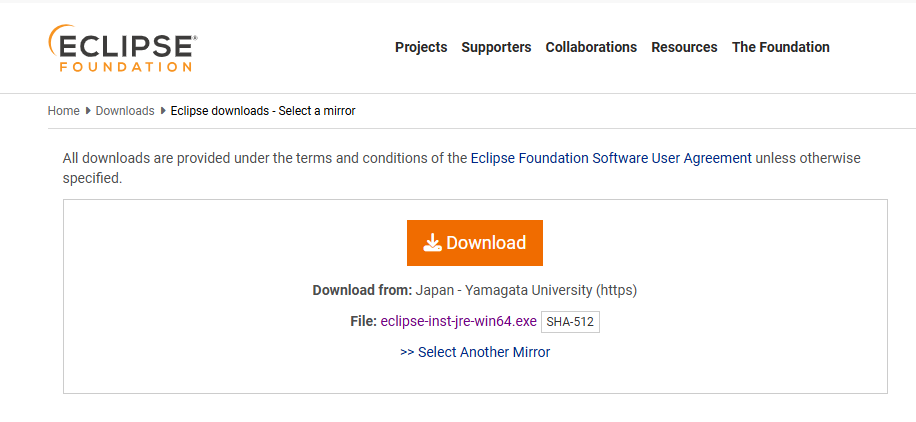Click the Eclipse Foundation logo
Screen dimensions: 916x422
[123, 49]
